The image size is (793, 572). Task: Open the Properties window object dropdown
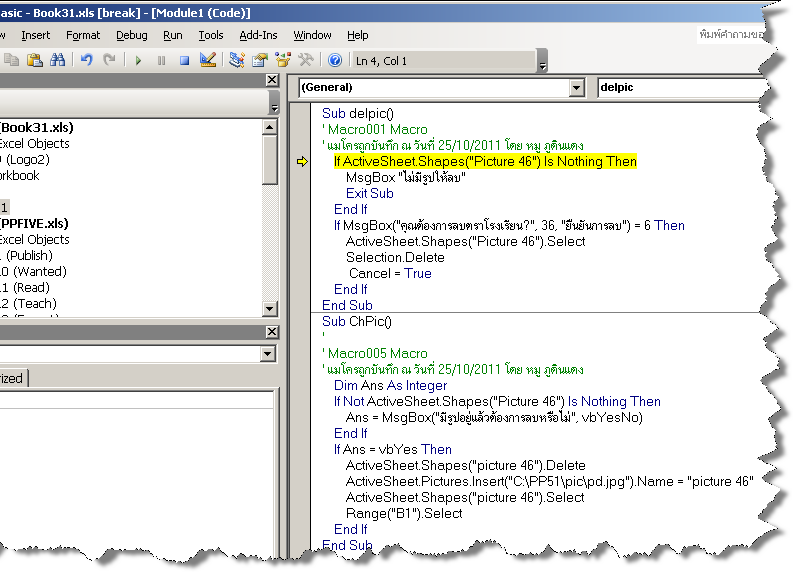point(267,354)
